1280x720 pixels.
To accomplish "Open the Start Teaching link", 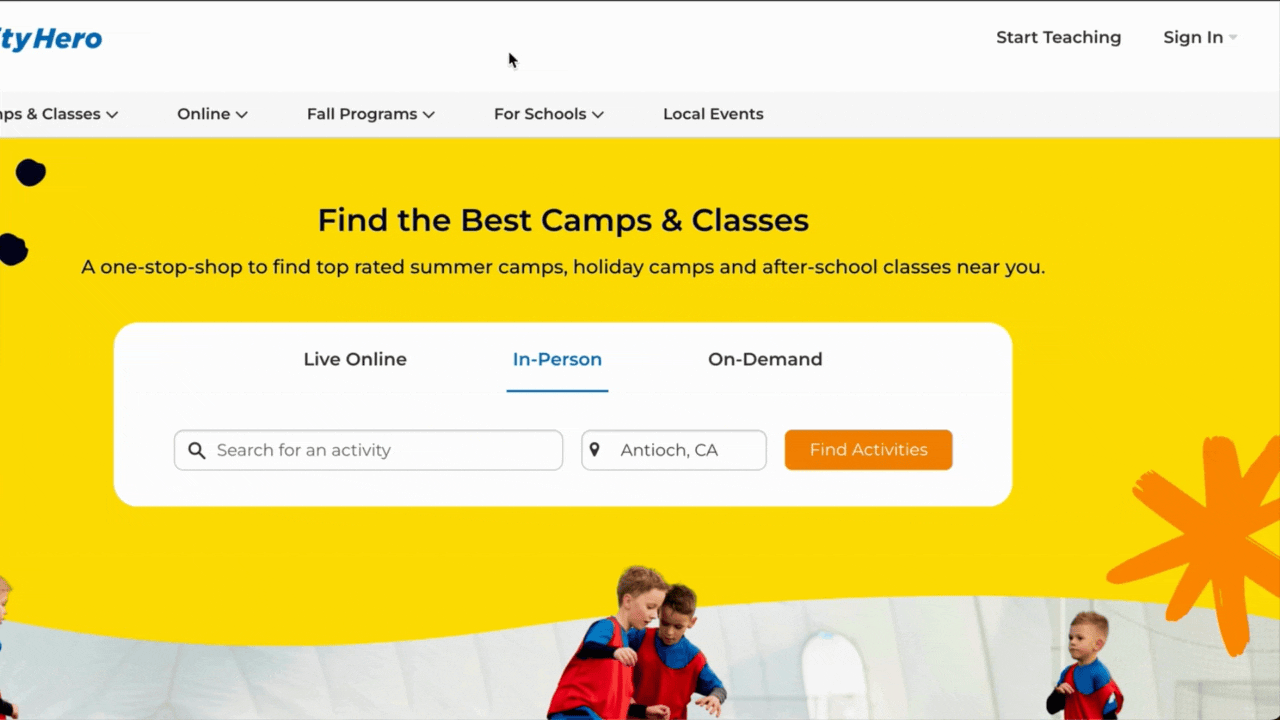I will [1058, 37].
